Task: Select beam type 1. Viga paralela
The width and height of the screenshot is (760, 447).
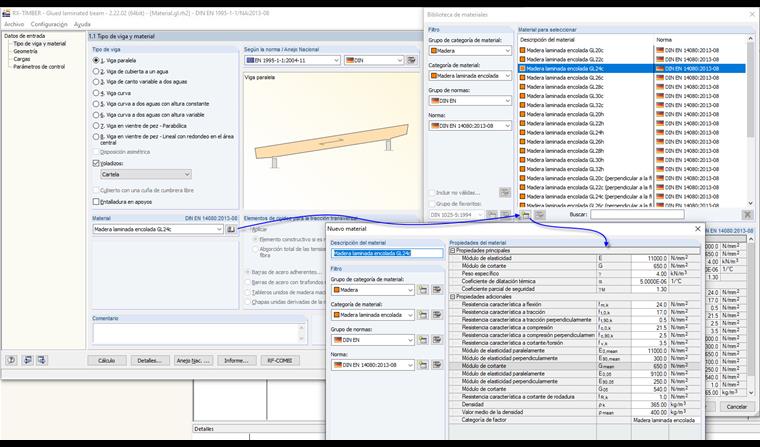Action: (96, 60)
